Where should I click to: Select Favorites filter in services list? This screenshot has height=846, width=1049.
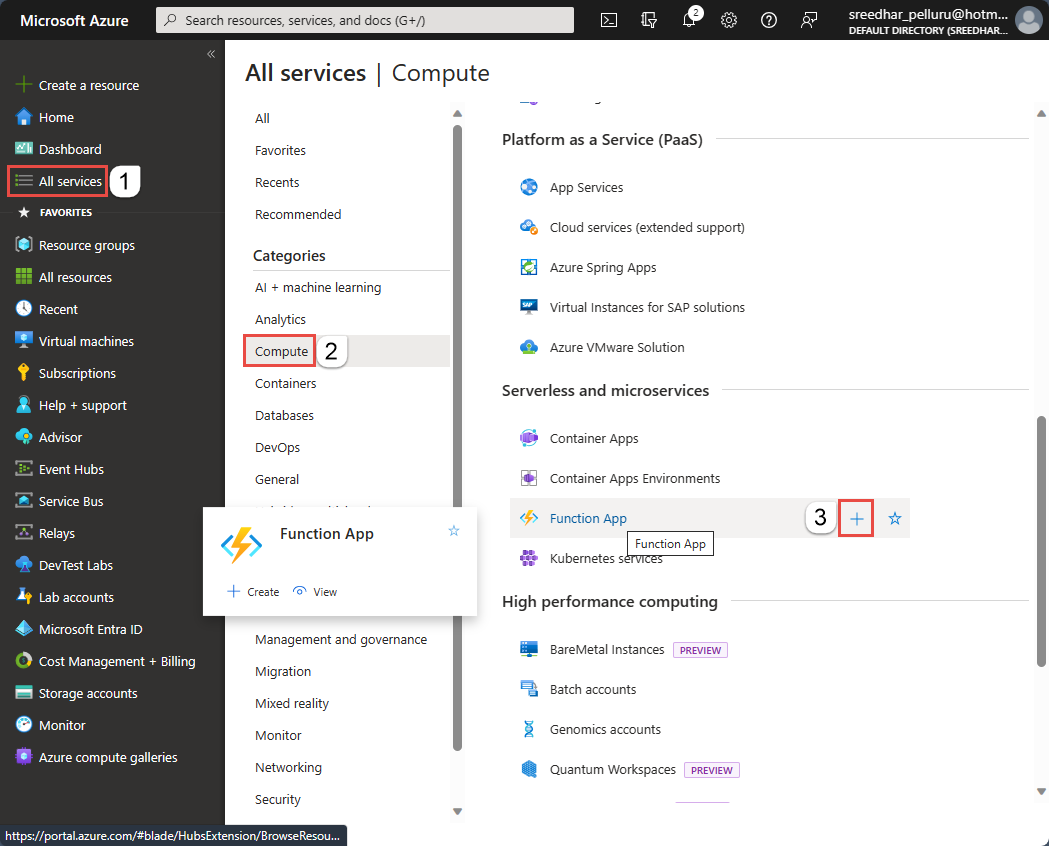click(280, 150)
